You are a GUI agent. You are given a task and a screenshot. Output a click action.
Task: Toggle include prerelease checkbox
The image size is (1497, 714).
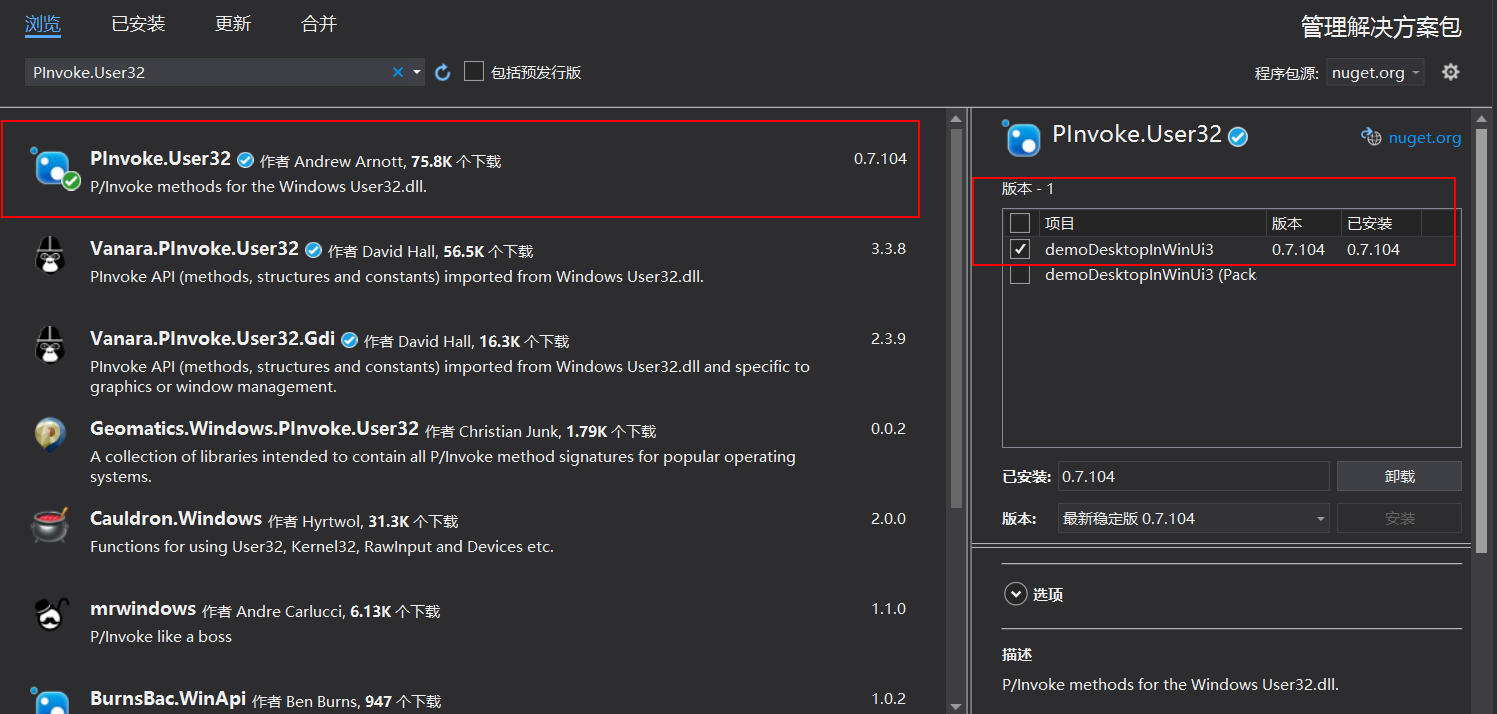pos(474,71)
